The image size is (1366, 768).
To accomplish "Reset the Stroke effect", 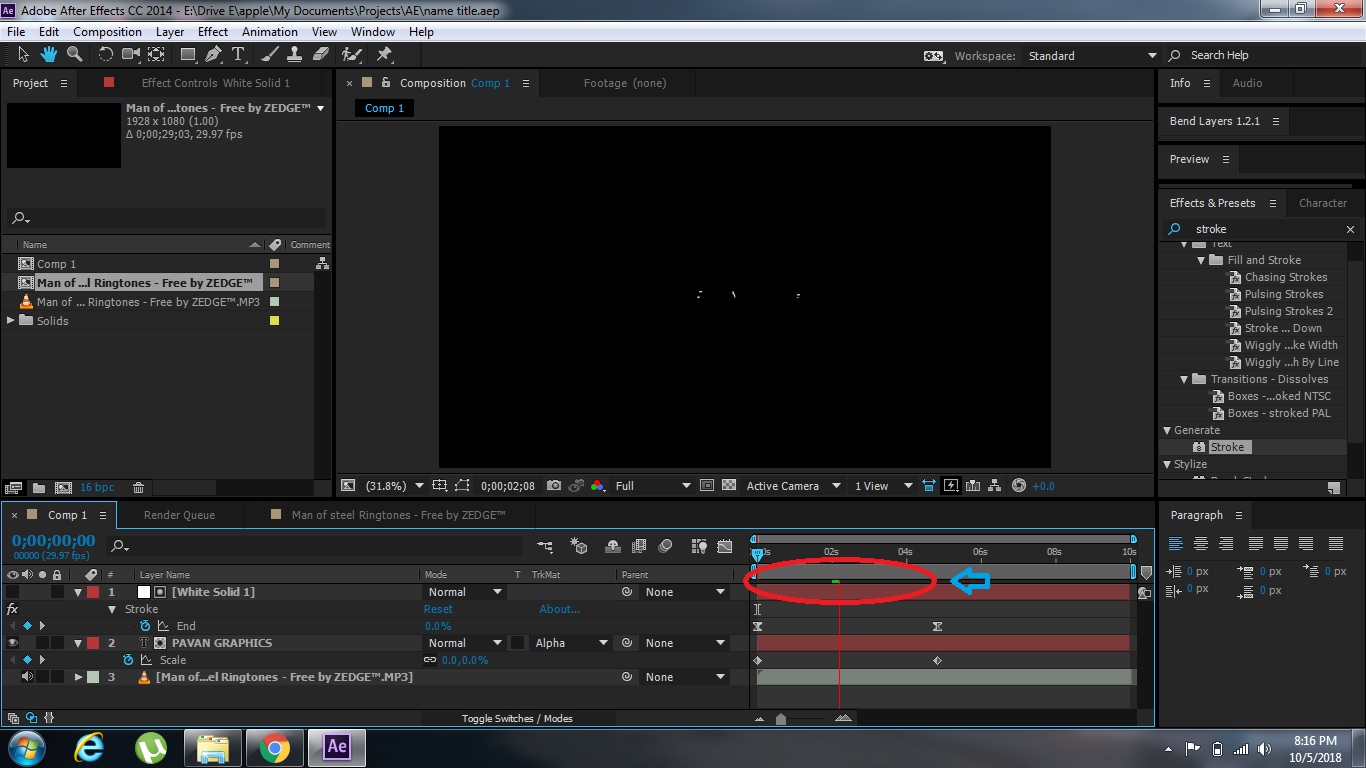I will click(437, 608).
